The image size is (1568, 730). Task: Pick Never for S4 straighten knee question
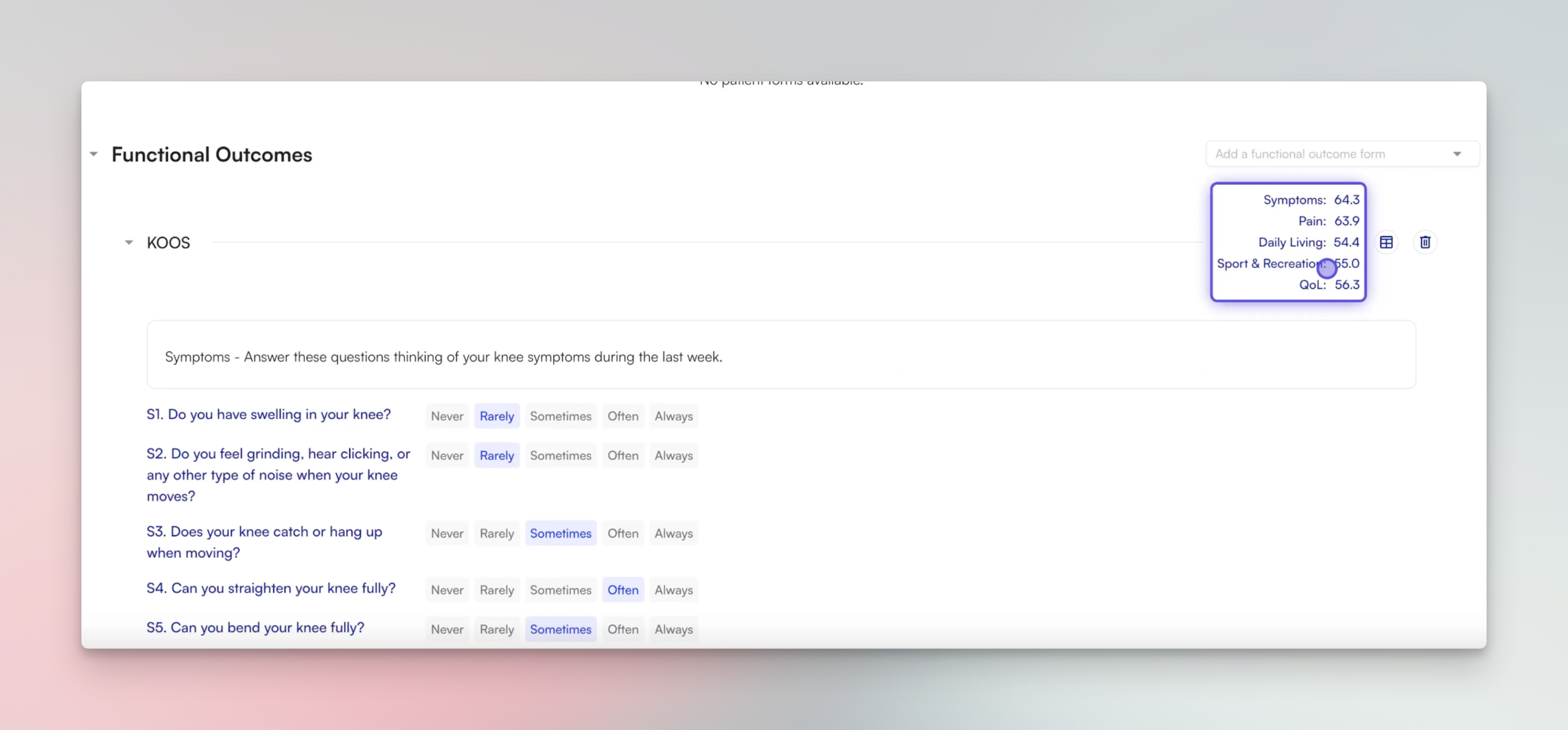447,590
